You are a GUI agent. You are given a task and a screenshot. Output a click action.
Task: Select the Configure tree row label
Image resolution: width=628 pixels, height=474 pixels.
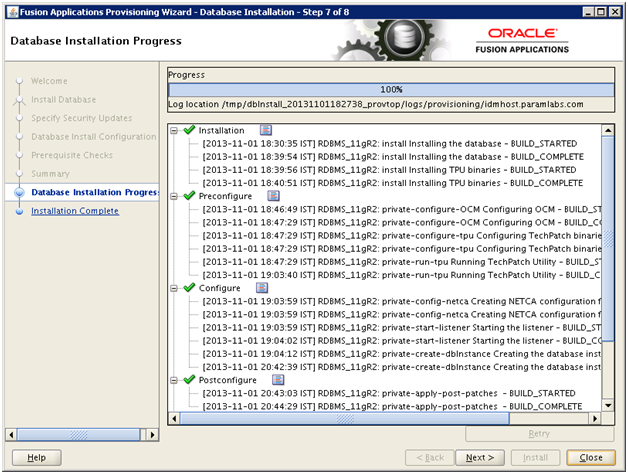coord(219,288)
